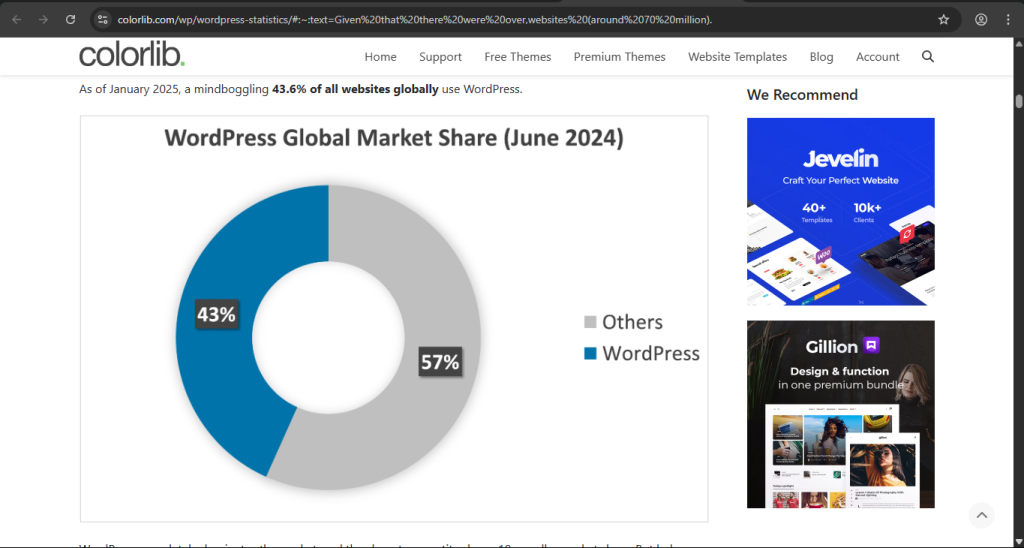This screenshot has width=1024, height=548.
Task: Reload the page with the refresh icon
Action: point(71,20)
